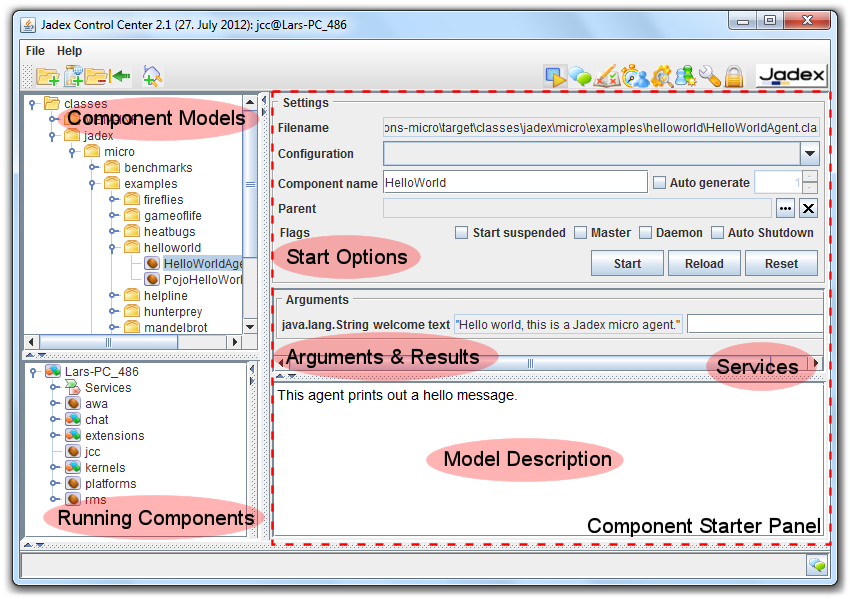Viewport: 850px width, 599px height.
Task: Check the Start suspended flag
Action: (x=461, y=233)
